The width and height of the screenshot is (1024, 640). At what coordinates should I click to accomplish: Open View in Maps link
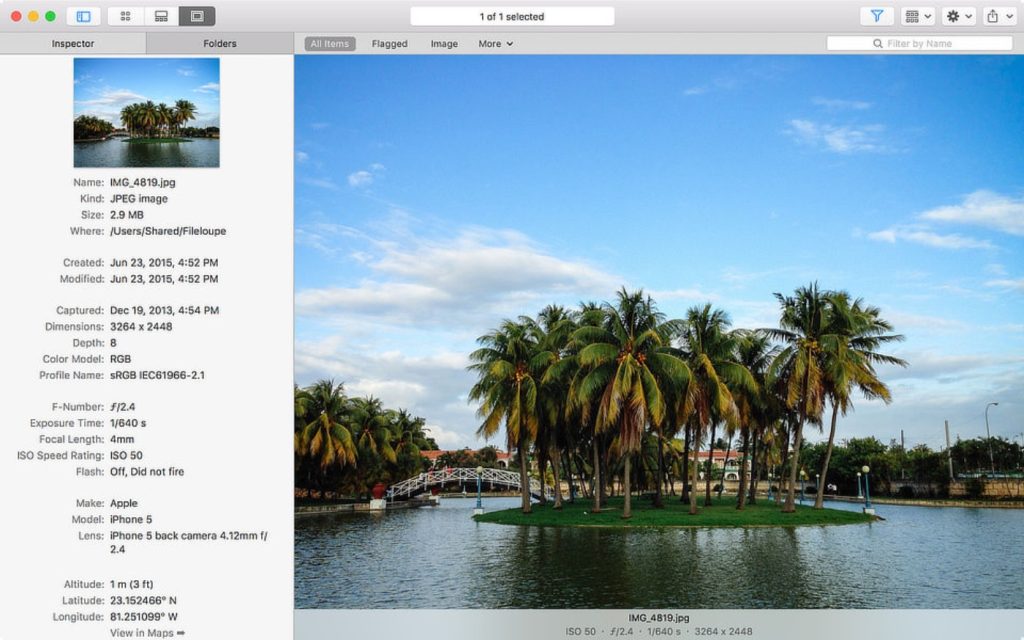(x=147, y=633)
